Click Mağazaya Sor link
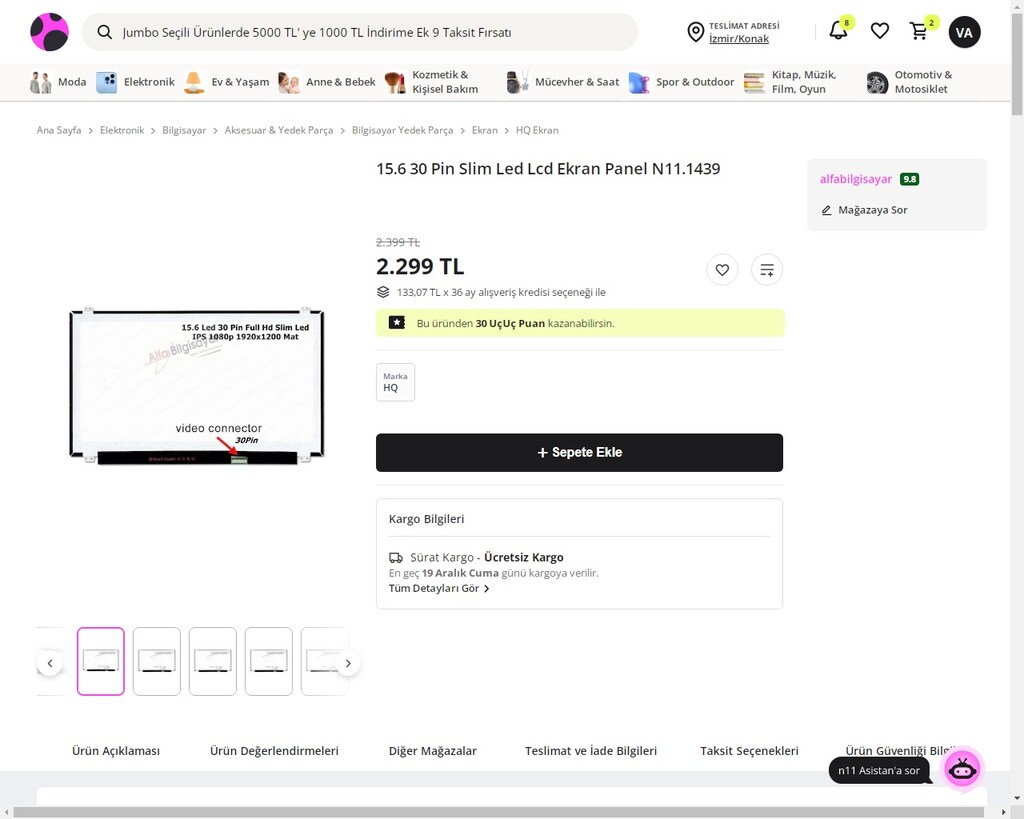Image resolution: width=1024 pixels, height=819 pixels. pos(872,210)
